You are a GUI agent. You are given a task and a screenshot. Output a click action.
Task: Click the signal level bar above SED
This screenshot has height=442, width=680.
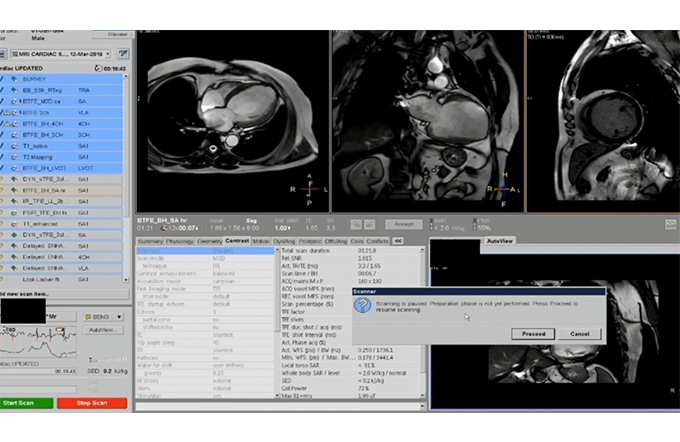tap(108, 360)
